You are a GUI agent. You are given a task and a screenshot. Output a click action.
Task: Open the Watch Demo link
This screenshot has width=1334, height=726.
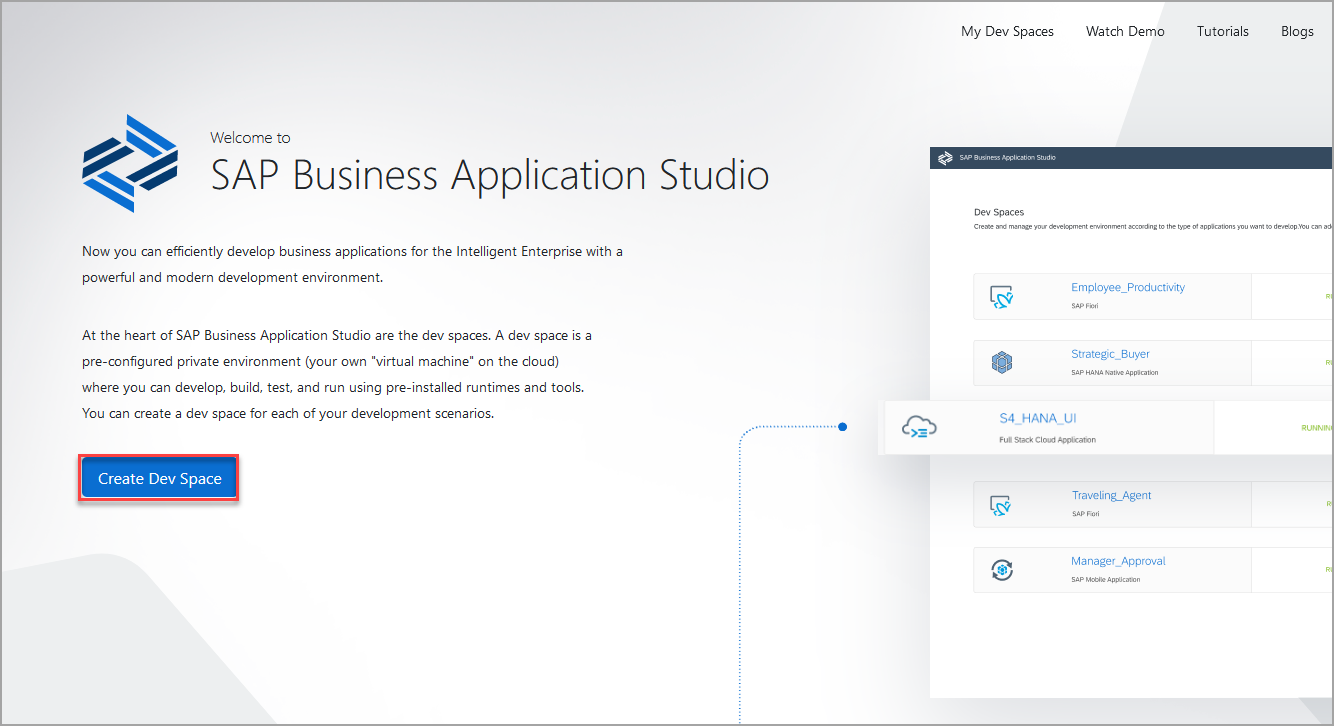pyautogui.click(x=1125, y=31)
